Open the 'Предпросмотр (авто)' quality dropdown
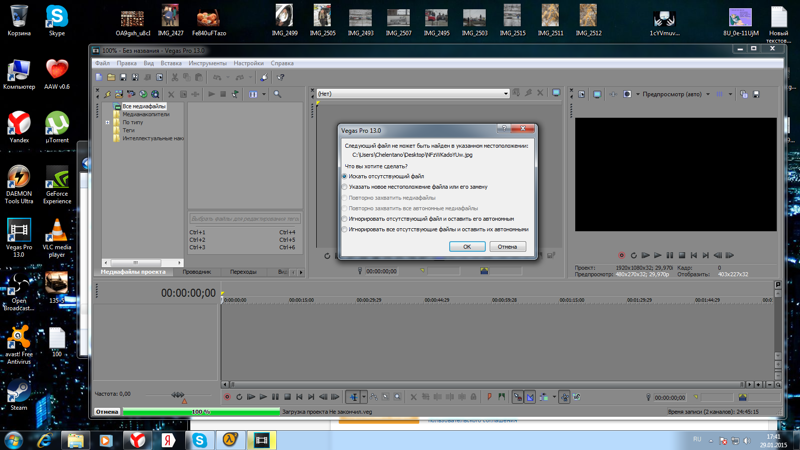This screenshot has width=800, height=450. [x=708, y=94]
